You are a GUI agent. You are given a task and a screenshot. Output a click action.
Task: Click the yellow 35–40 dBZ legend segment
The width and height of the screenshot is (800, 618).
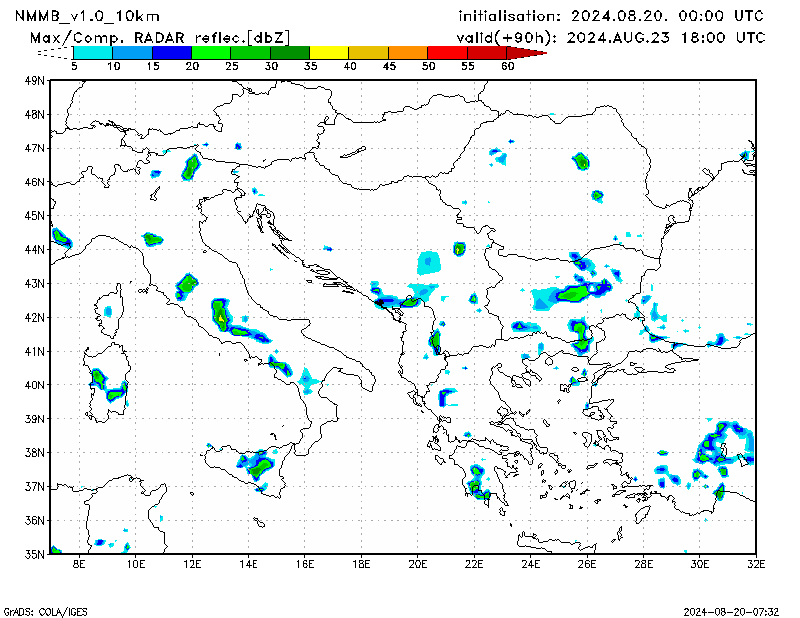tap(329, 52)
